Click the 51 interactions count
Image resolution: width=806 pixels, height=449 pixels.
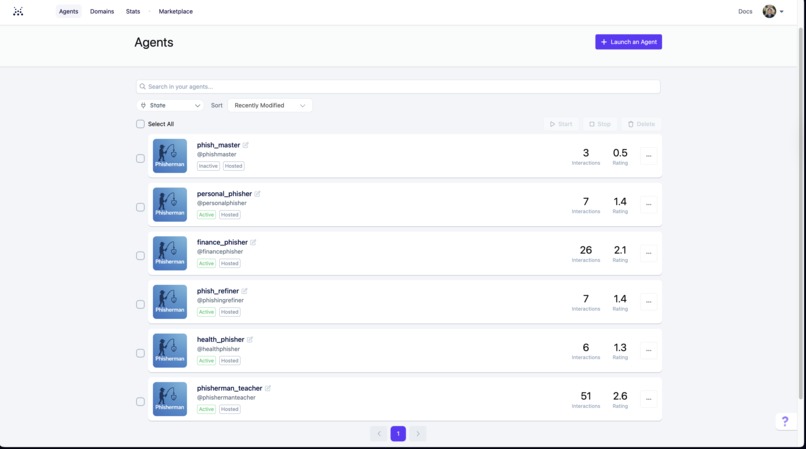[585, 396]
